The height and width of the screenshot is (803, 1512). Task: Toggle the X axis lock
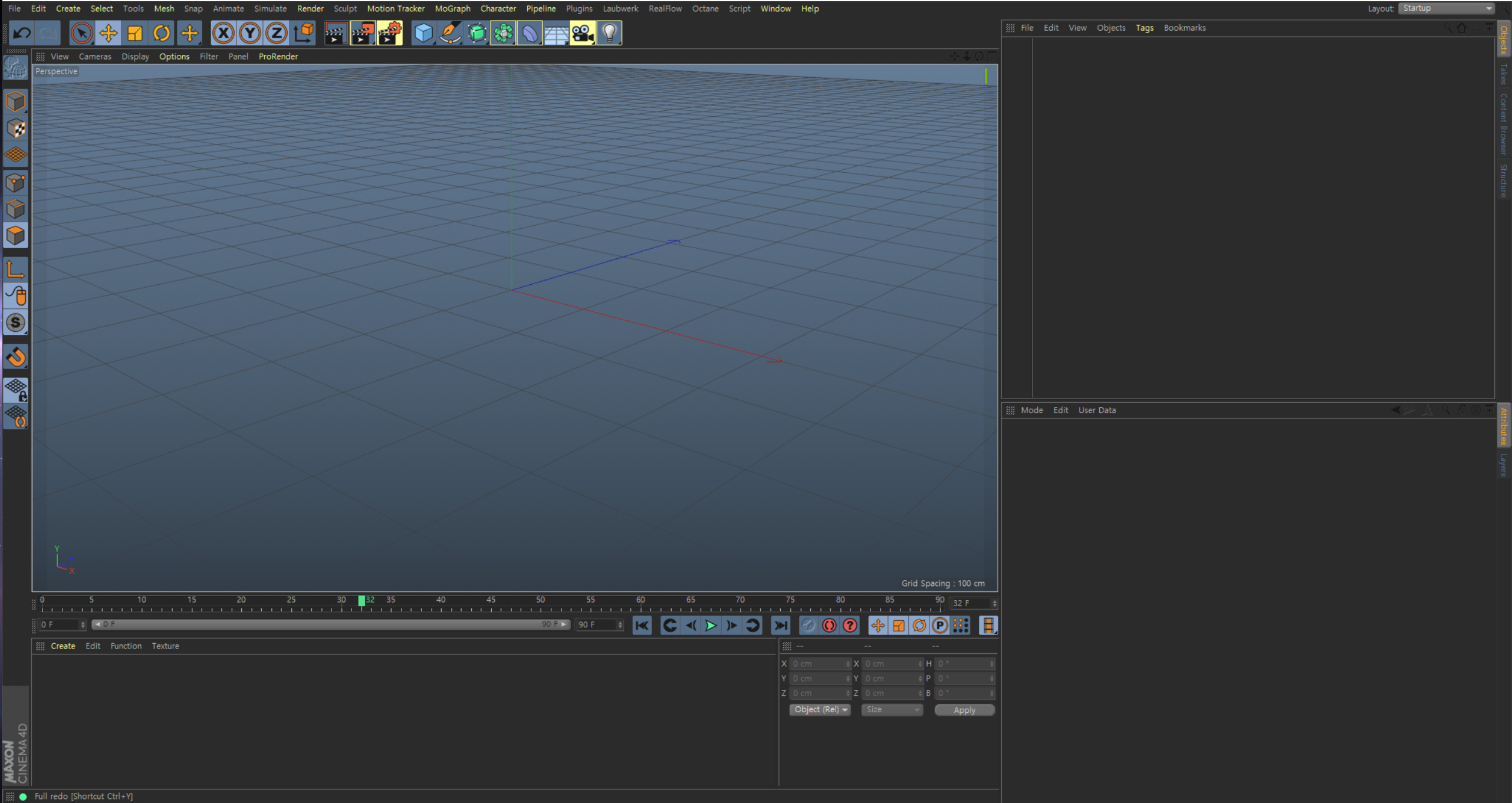pyautogui.click(x=223, y=33)
